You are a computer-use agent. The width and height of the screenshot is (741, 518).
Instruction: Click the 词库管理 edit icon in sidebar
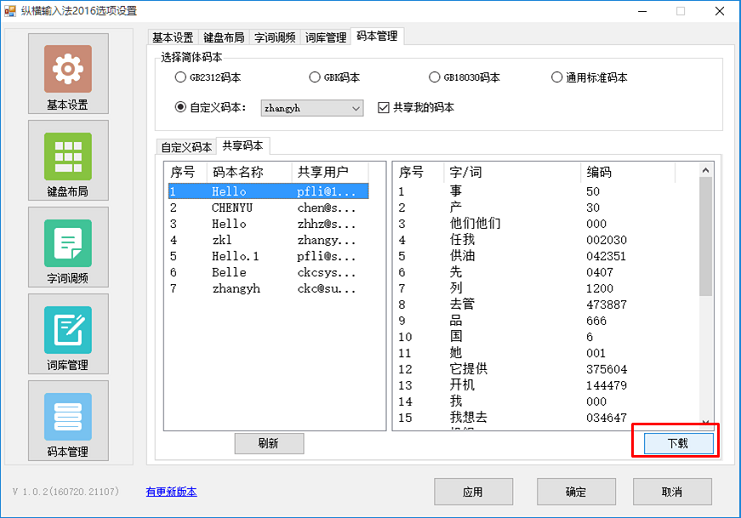(x=67, y=330)
